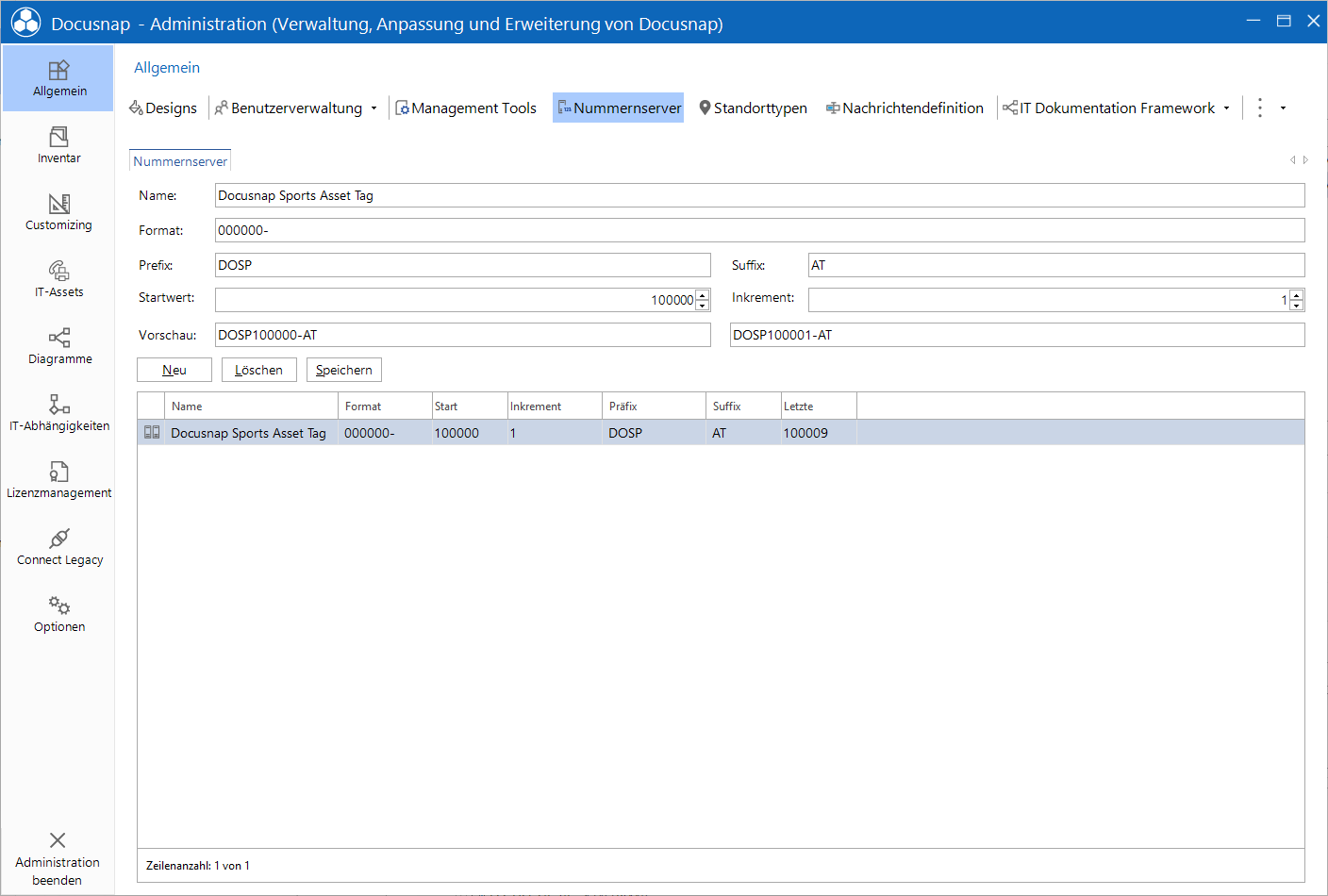The width and height of the screenshot is (1328, 896).
Task: Click the Zeilenanzahl: 1 von 1 status text
Action: click(x=198, y=866)
